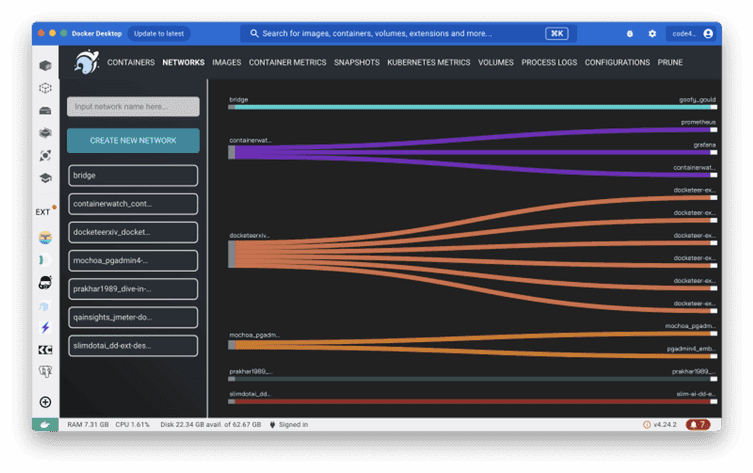Open the lightning bolt extension icon

coord(45,327)
